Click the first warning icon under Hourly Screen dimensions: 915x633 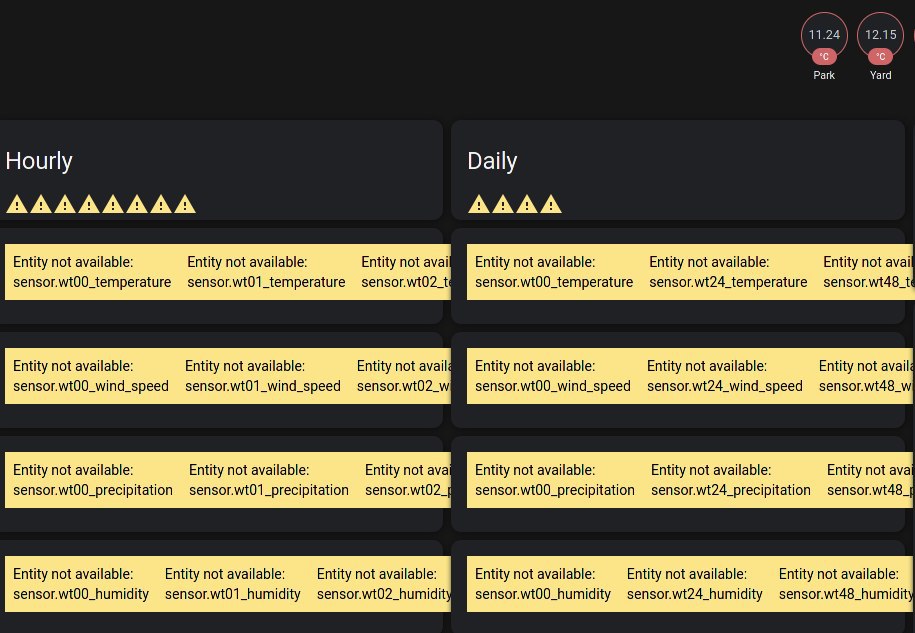click(x=16, y=205)
